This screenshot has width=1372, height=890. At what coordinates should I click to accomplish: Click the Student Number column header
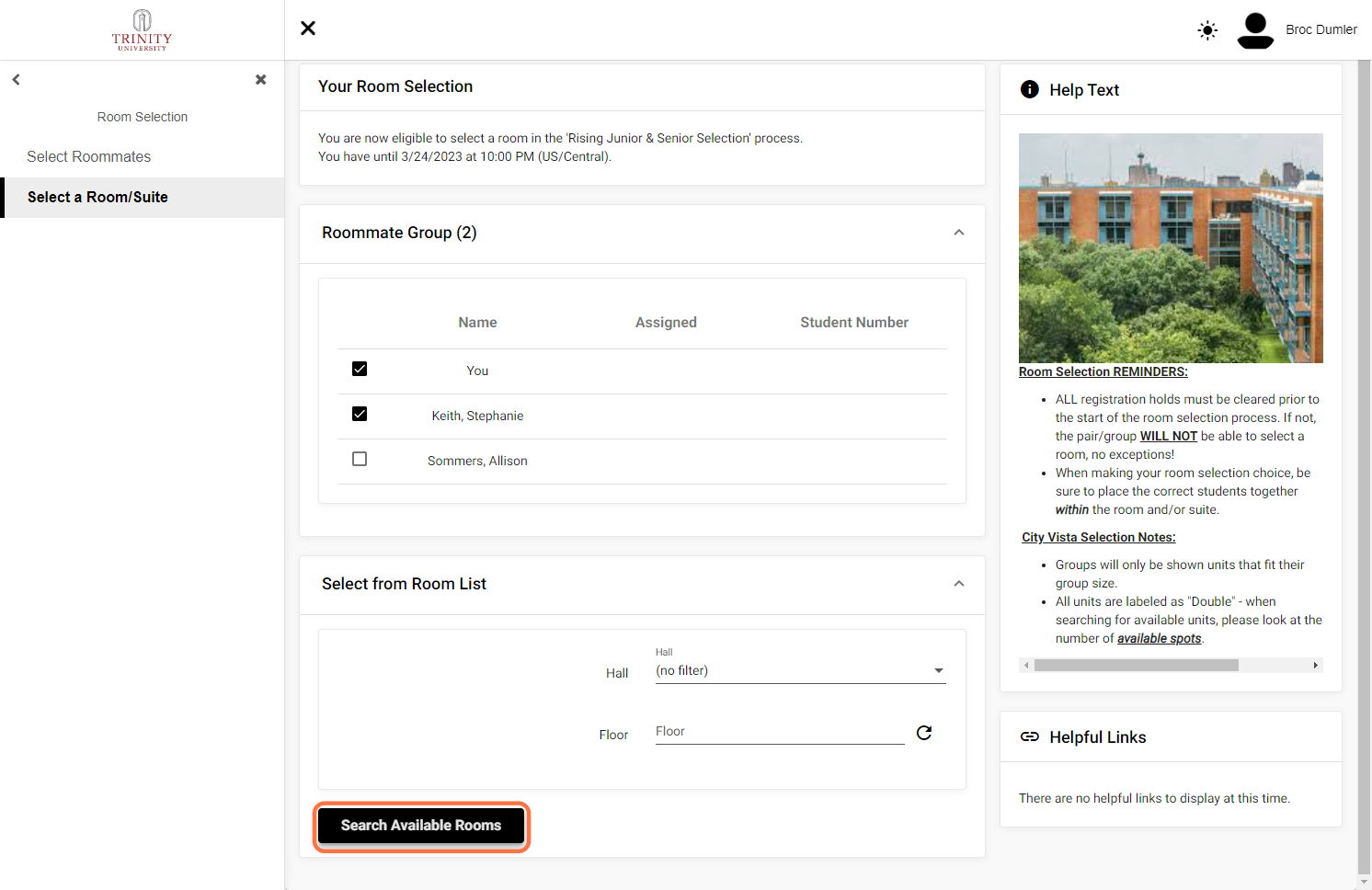coord(854,323)
